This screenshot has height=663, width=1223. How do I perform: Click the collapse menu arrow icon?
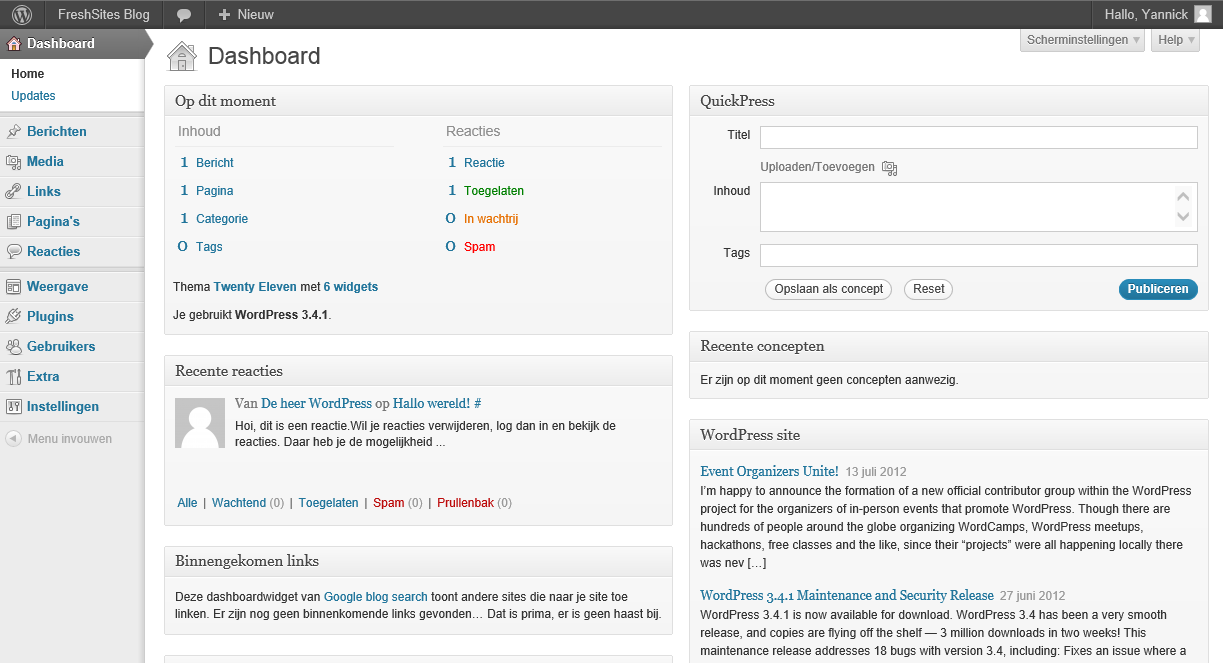[x=13, y=439]
